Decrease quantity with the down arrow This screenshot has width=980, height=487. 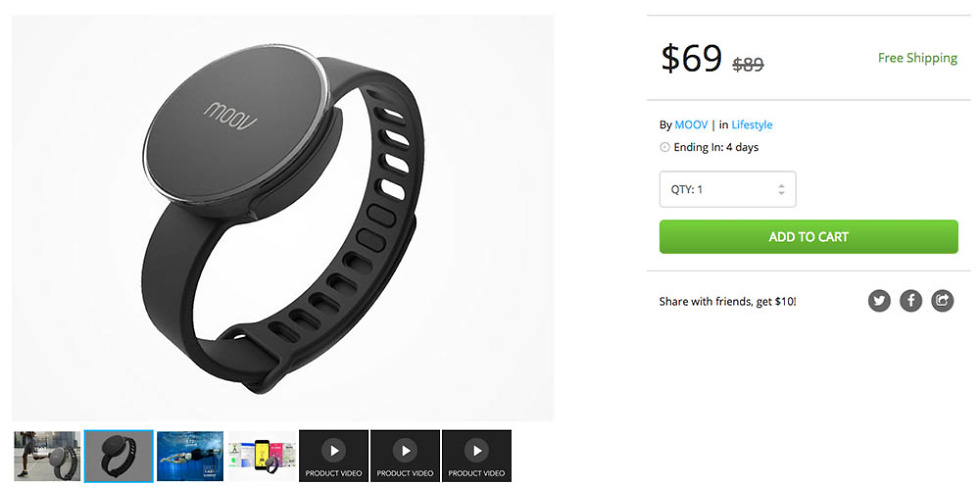click(x=781, y=193)
